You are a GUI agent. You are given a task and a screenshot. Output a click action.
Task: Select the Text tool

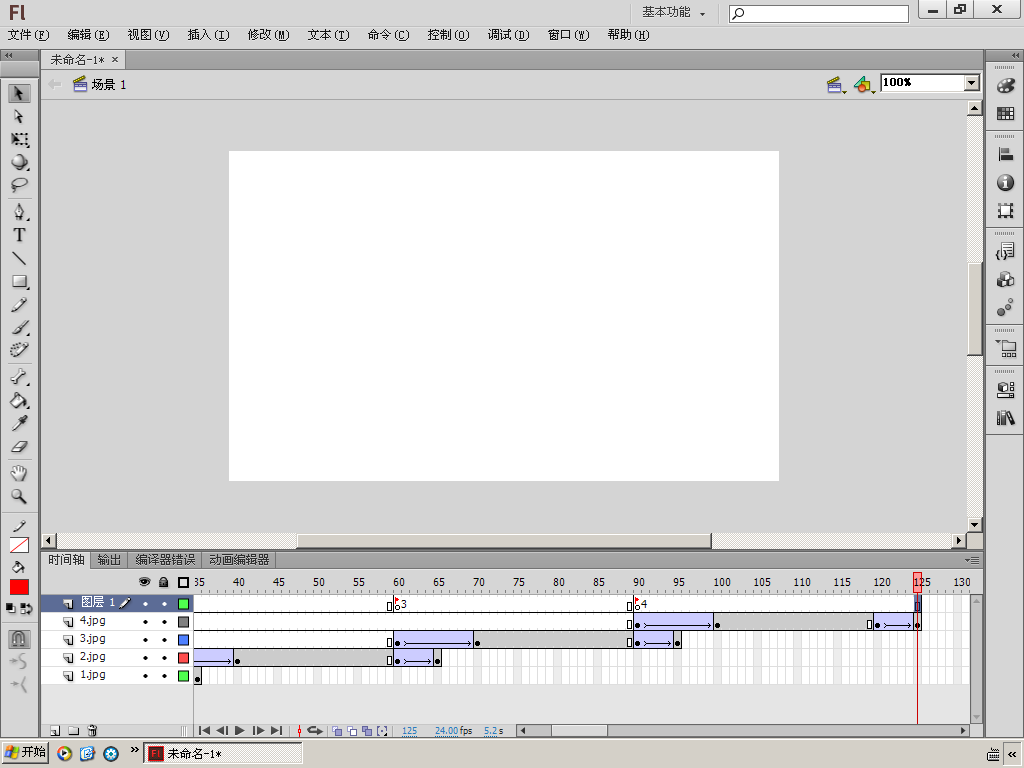click(19, 235)
